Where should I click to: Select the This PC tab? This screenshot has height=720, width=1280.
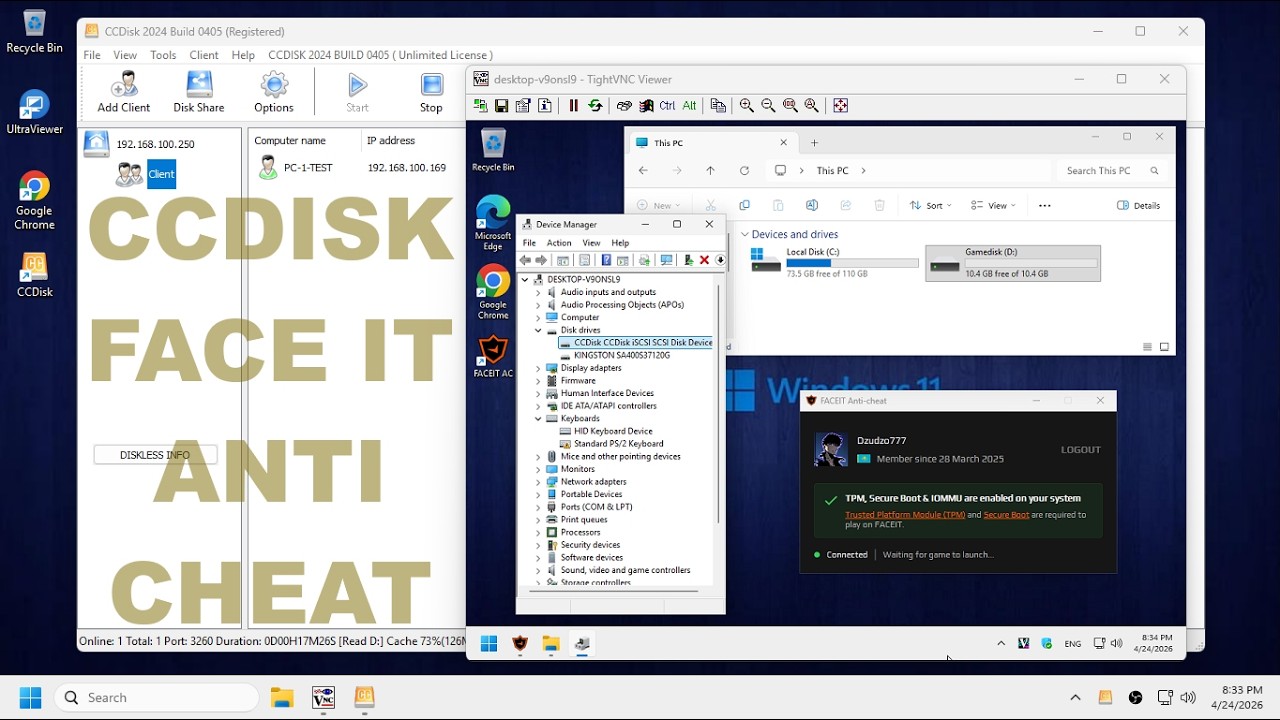712,143
